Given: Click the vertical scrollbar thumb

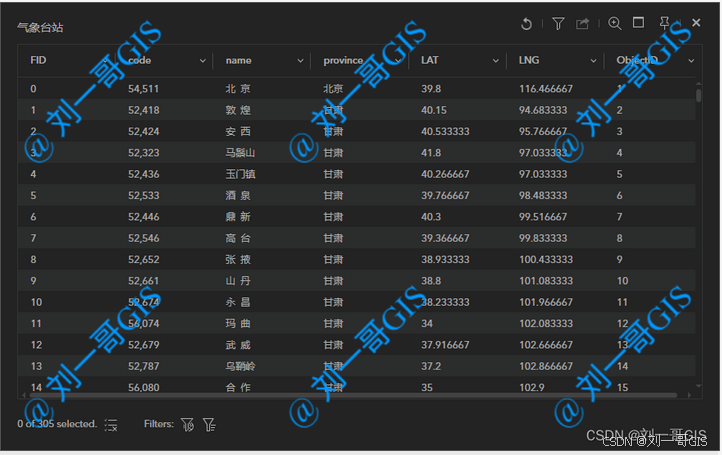Looking at the screenshot, I should click(699, 95).
